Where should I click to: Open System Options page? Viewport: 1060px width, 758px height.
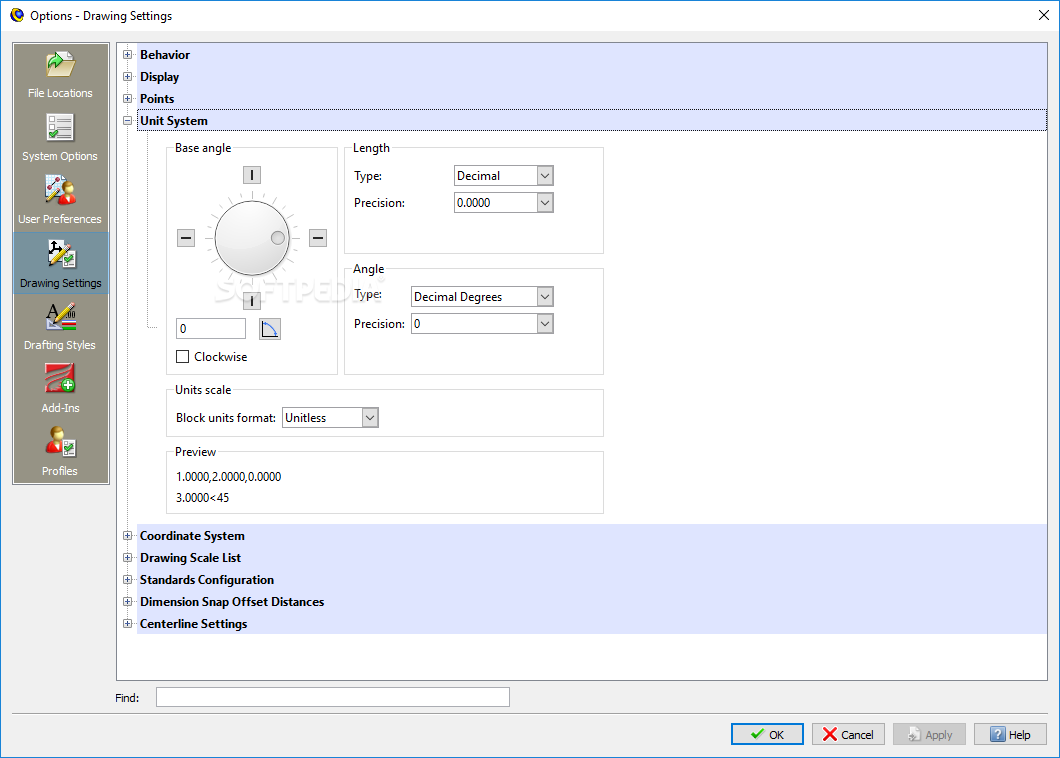click(60, 138)
